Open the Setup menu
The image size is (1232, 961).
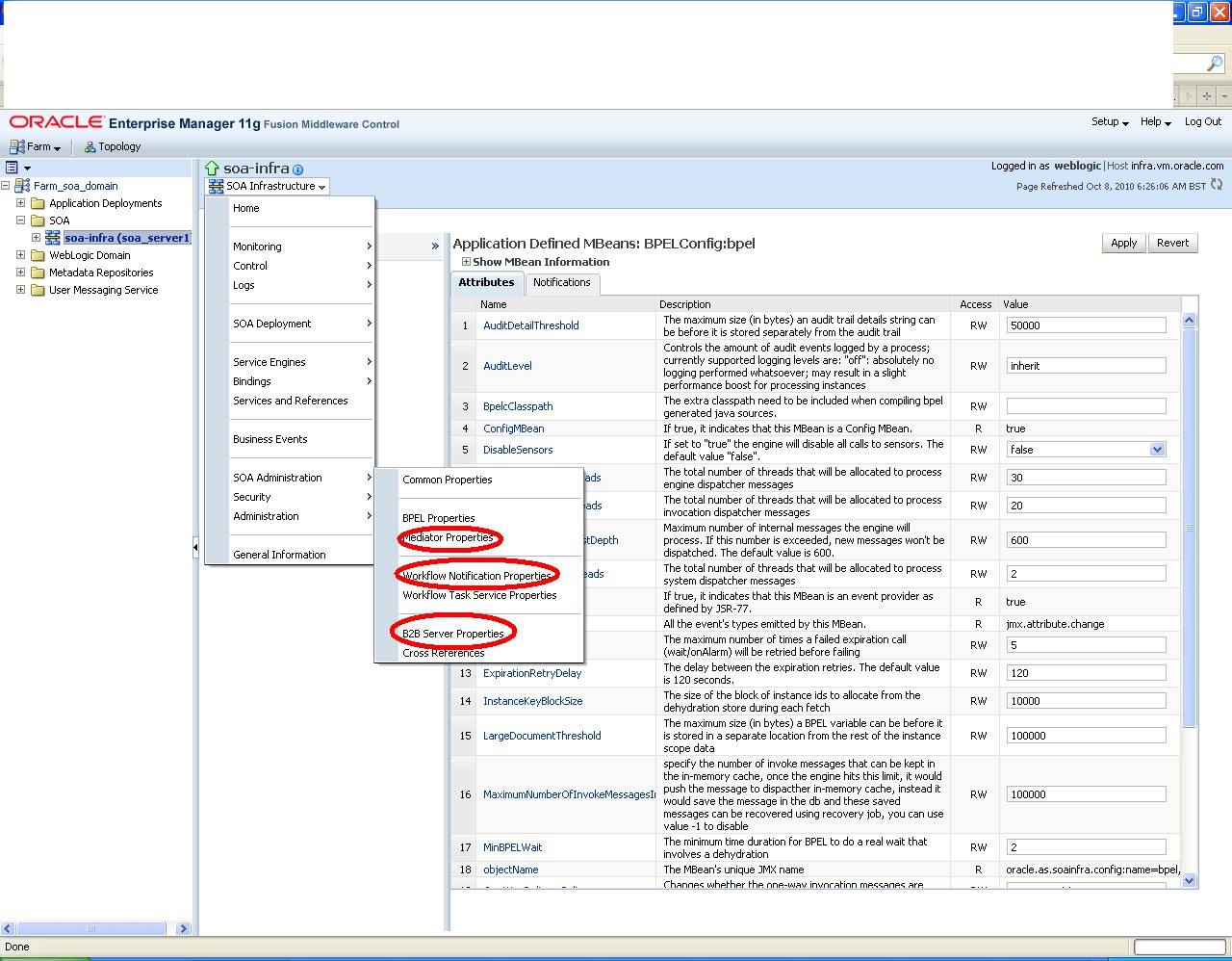(1110, 122)
